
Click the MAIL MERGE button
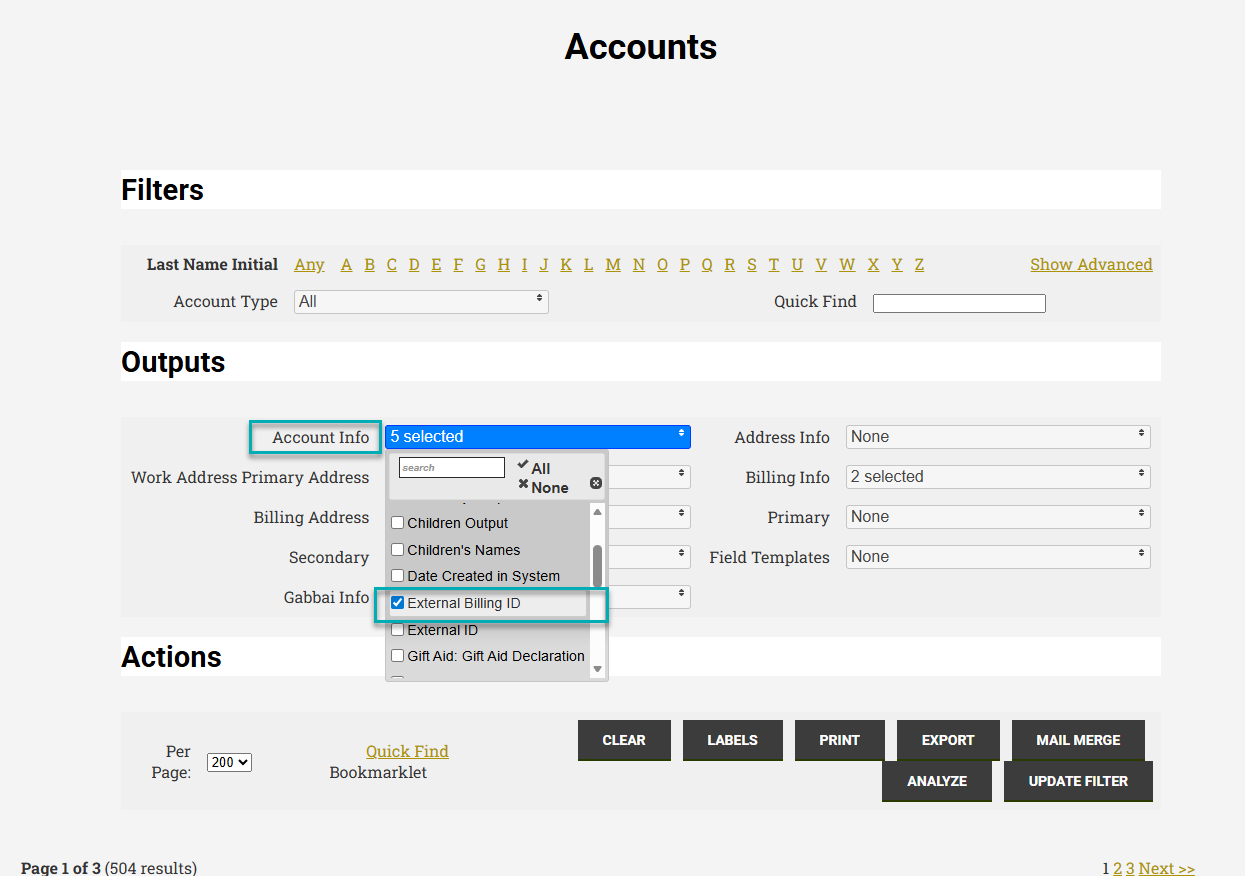click(x=1077, y=740)
